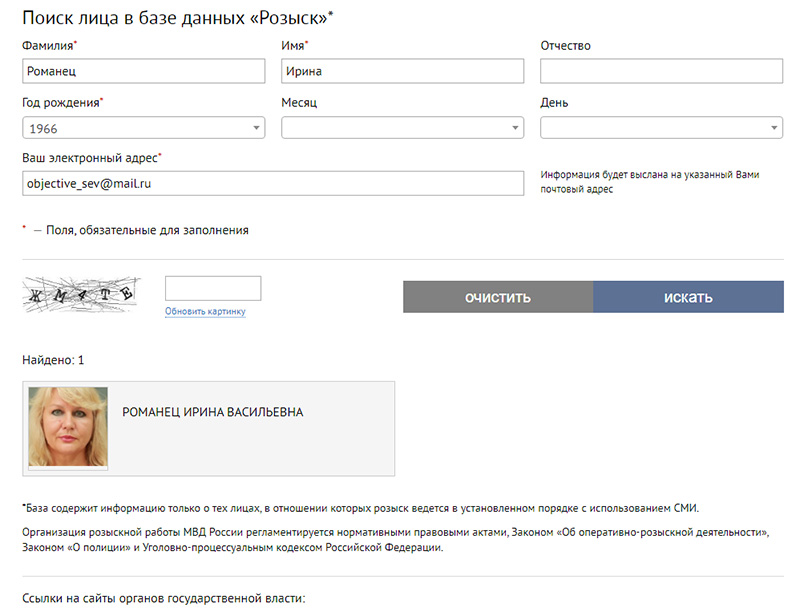The image size is (800, 616).
Task: Click the ИСКАТЬ search button
Action: (x=688, y=297)
